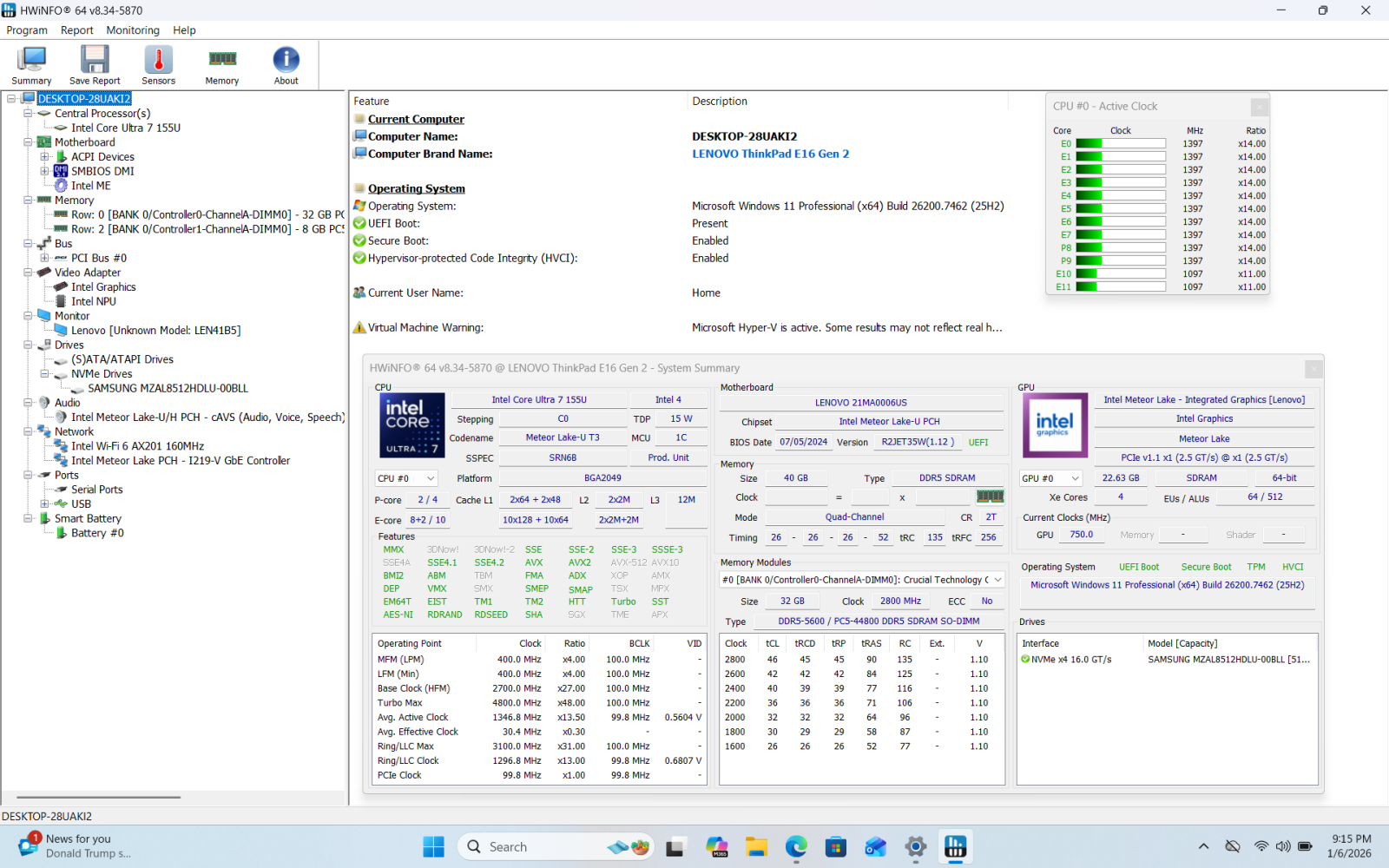Open the Program menu
This screenshot has height=868, width=1389.
27,30
